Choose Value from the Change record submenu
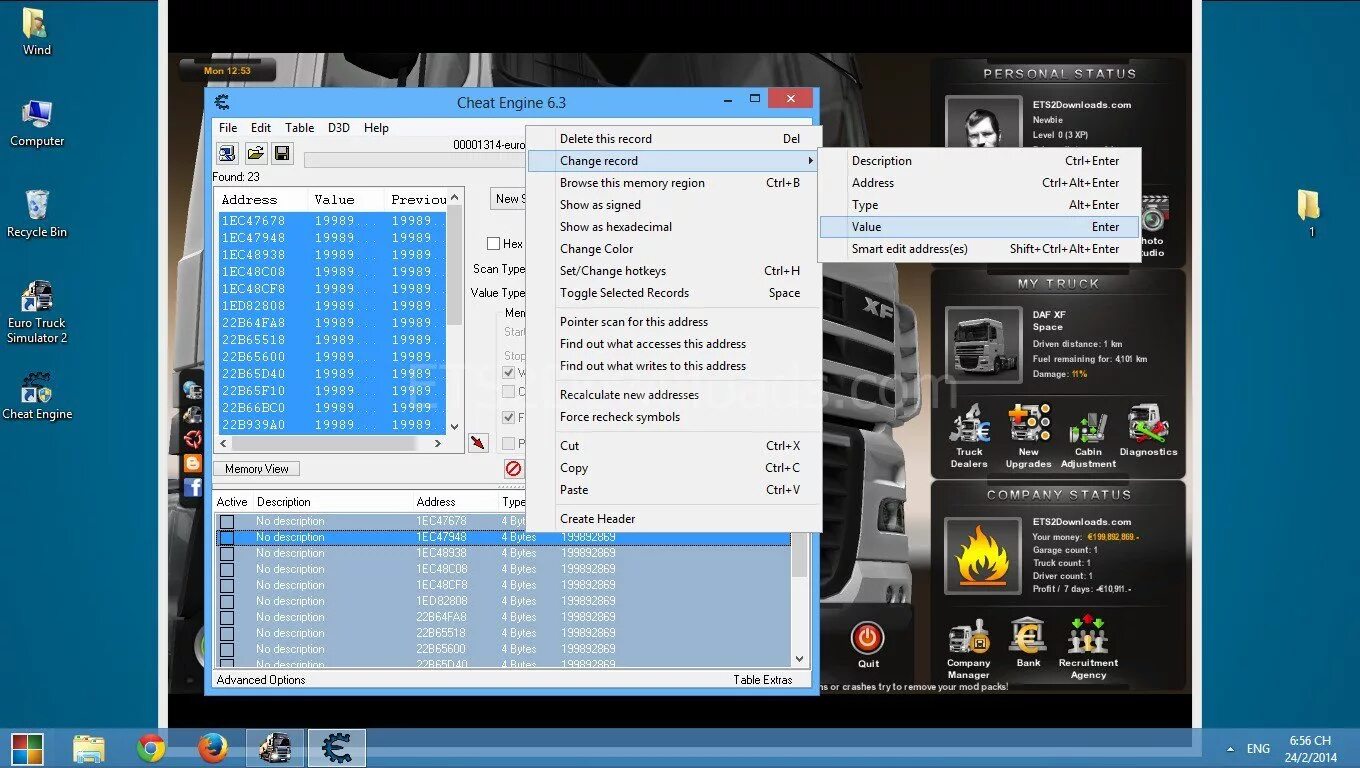Image resolution: width=1360 pixels, height=768 pixels. (x=866, y=226)
